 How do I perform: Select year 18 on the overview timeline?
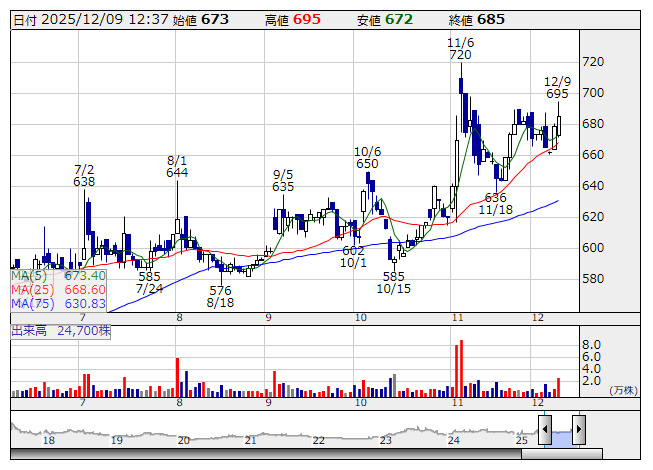point(48,440)
